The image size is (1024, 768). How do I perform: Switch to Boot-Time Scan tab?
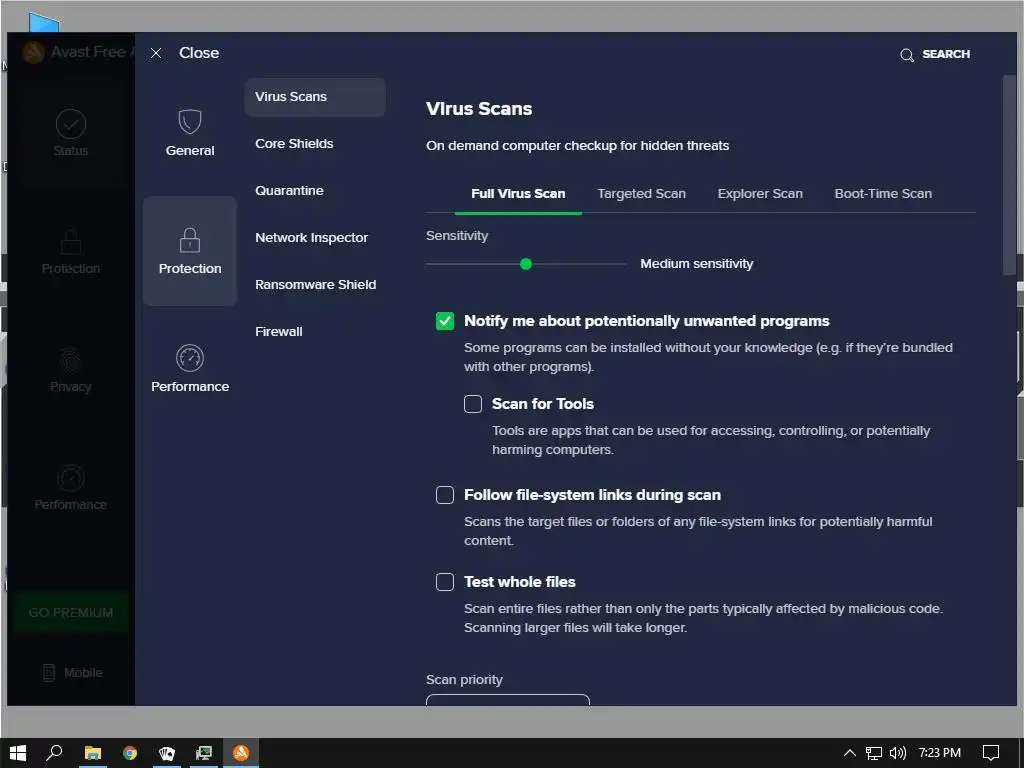click(883, 194)
